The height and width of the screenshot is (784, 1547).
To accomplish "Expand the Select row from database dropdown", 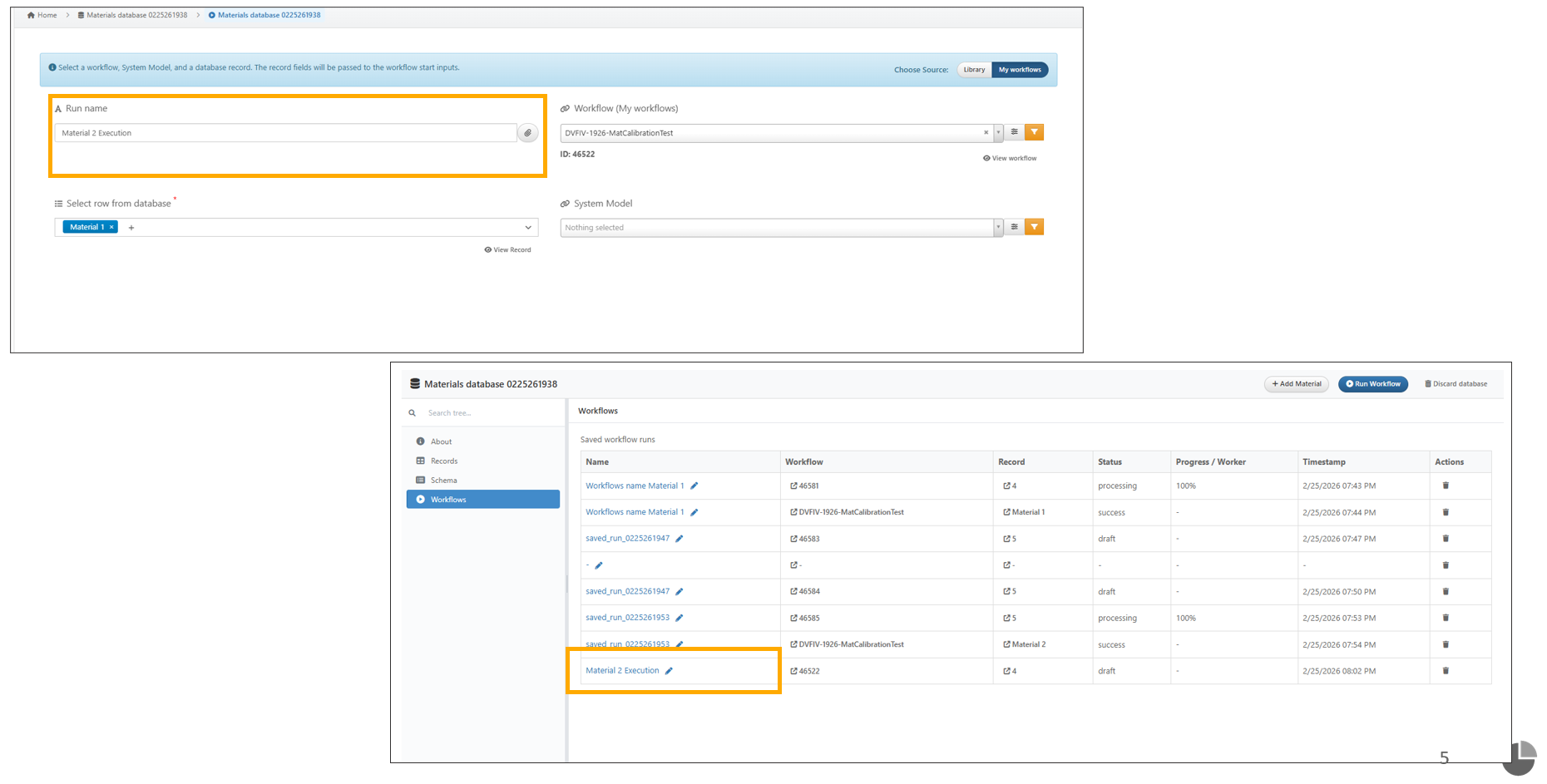I will [527, 228].
